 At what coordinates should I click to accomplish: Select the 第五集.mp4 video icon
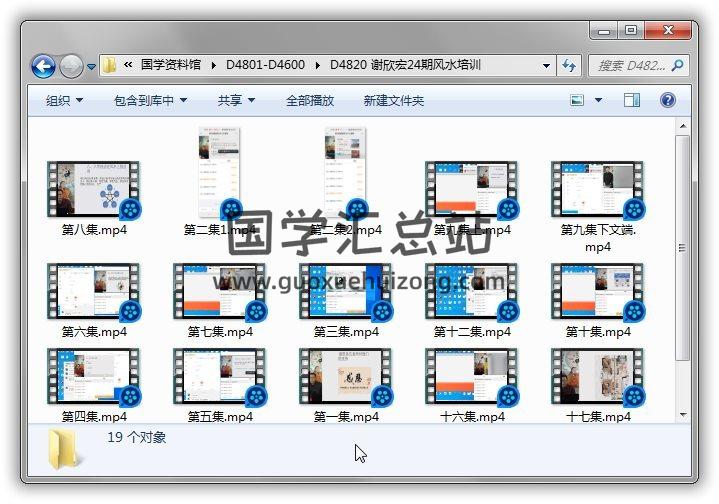(220, 377)
